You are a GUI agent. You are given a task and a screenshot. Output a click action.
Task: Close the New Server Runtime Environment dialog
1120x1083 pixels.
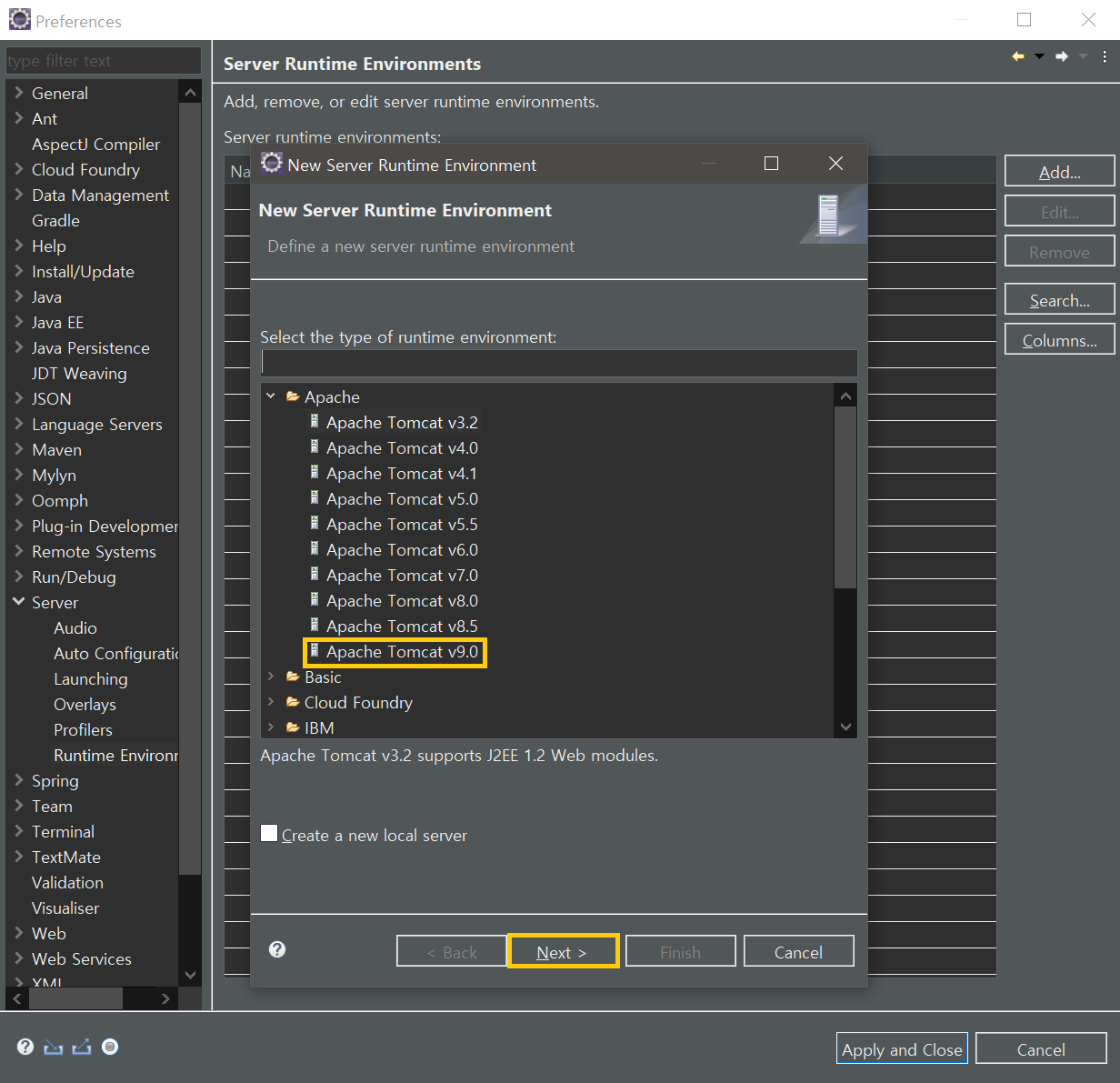click(x=835, y=164)
